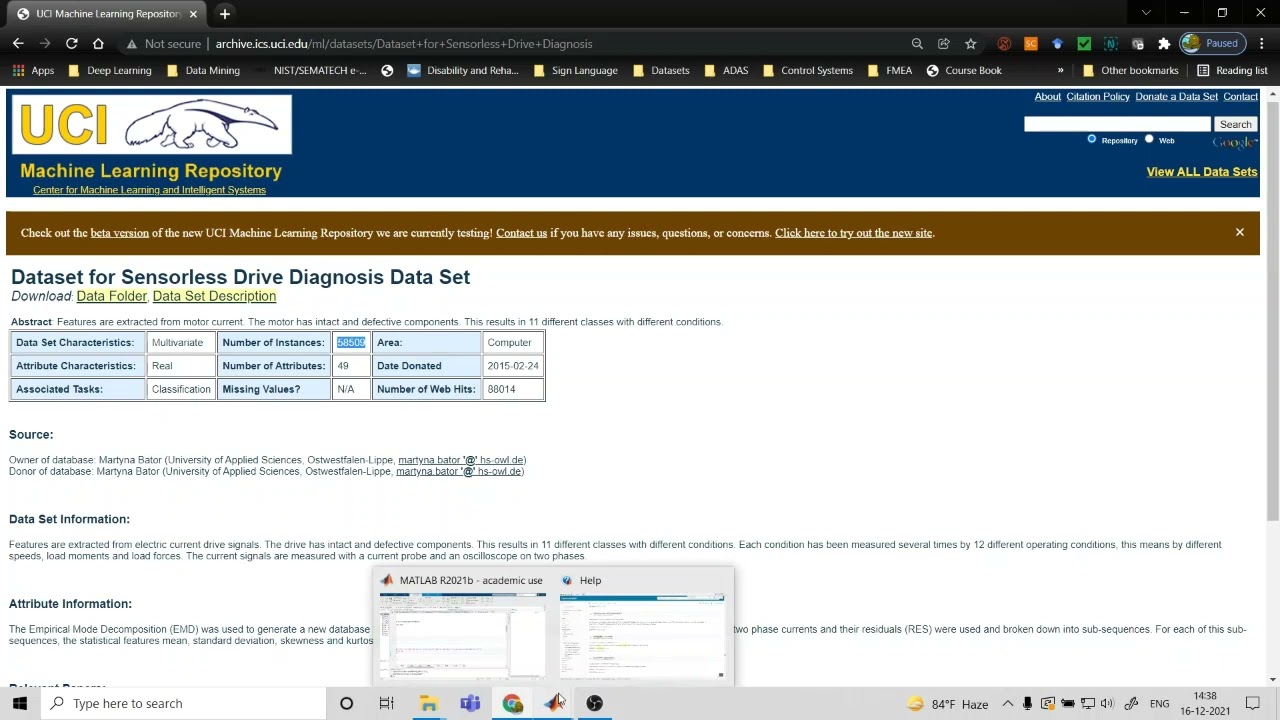Reload the current page
Image resolution: width=1280 pixels, height=720 pixels.
click(72, 44)
